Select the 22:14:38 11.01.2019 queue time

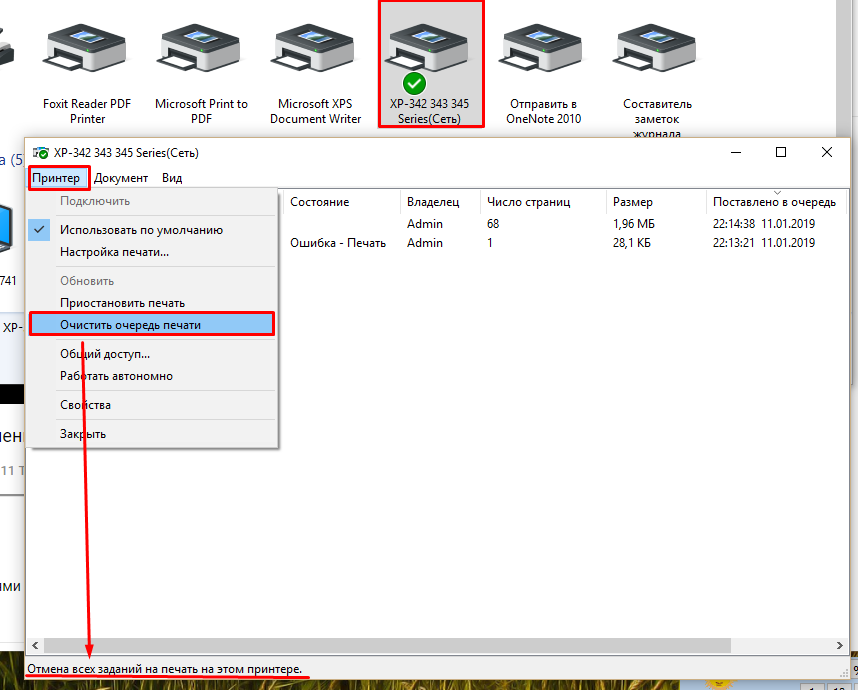coord(763,223)
